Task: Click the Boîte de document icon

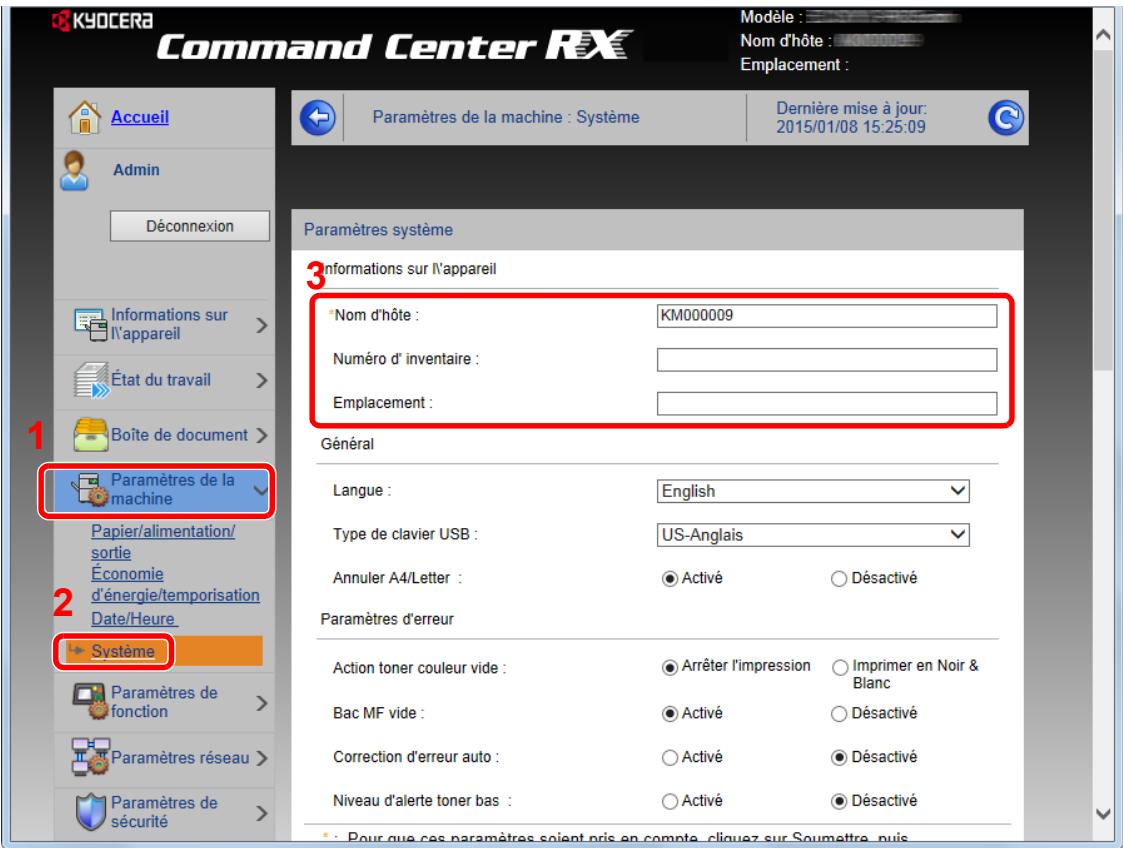Action: [x=91, y=435]
